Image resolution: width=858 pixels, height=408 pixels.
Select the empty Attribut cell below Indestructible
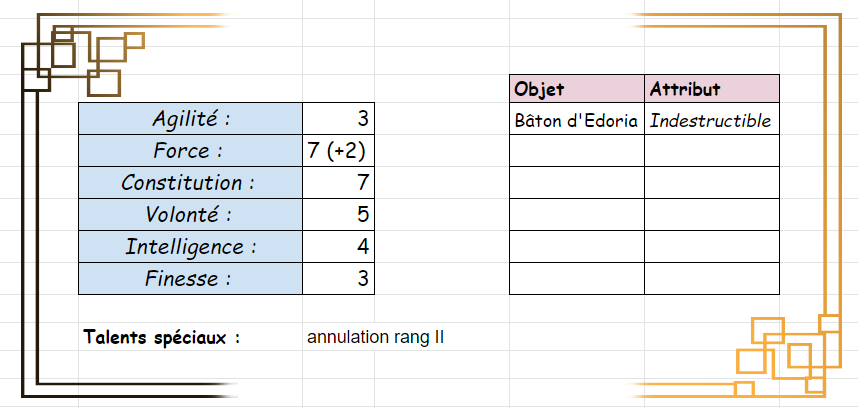[711, 151]
